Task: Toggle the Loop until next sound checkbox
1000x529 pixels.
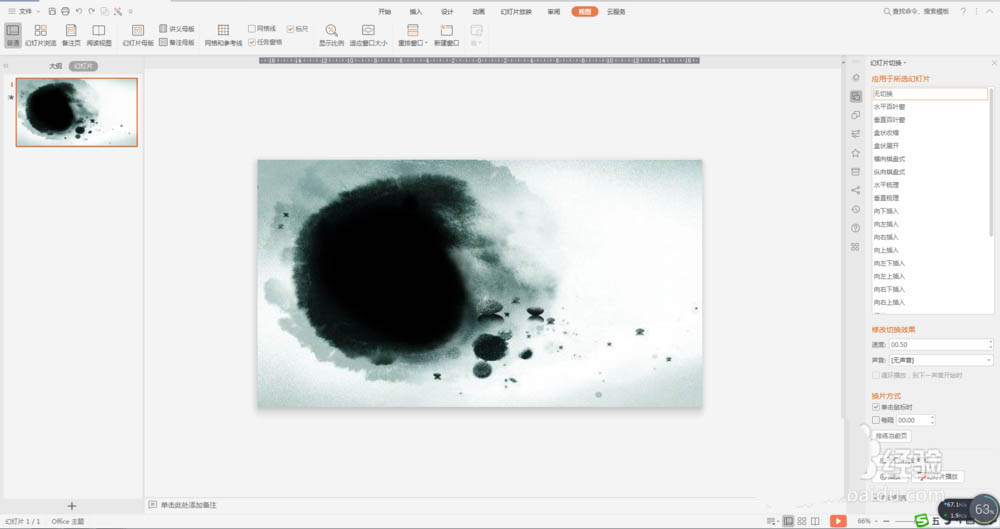Action: [x=876, y=375]
